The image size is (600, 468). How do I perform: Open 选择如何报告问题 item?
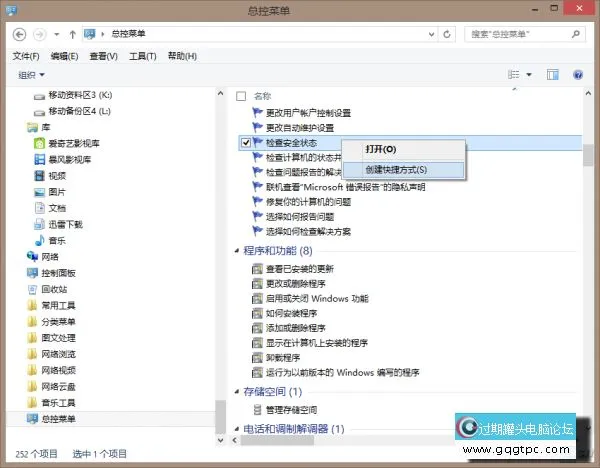(300, 217)
